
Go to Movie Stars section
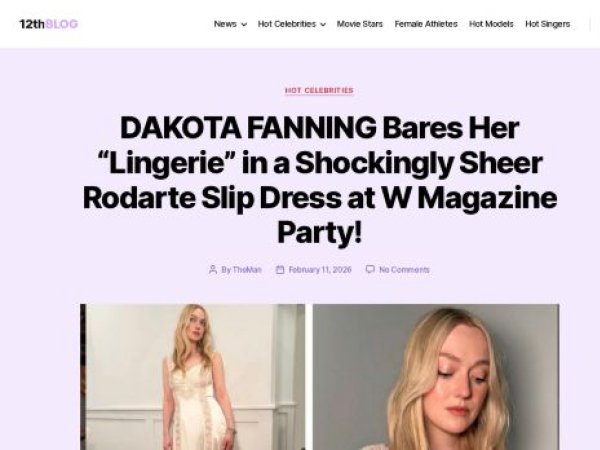coord(360,24)
